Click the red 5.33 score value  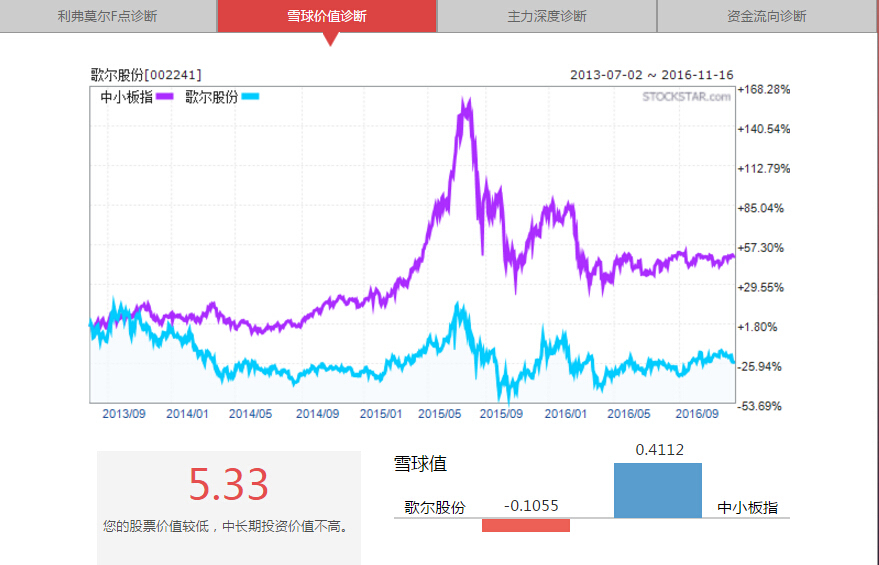click(x=228, y=484)
